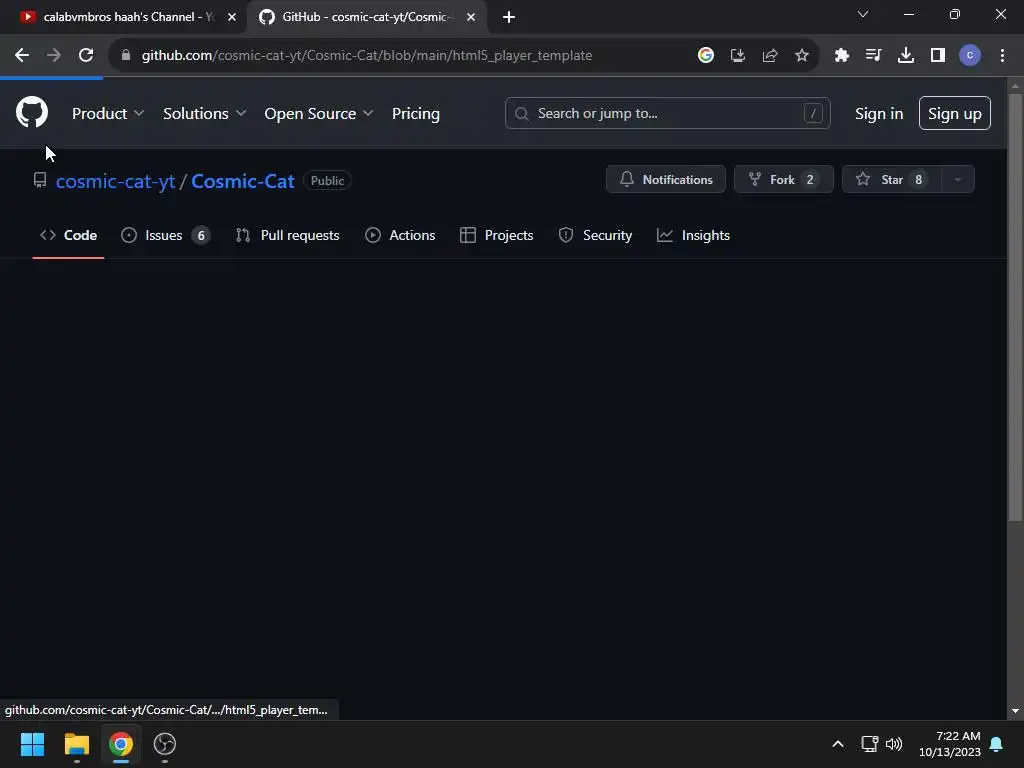This screenshot has width=1024, height=768.
Task: Switch to calabvmbros haah's Channel tab
Action: 123,17
